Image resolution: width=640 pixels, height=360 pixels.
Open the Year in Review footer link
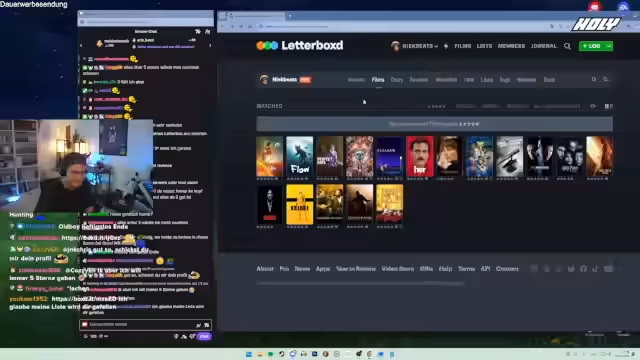point(356,269)
